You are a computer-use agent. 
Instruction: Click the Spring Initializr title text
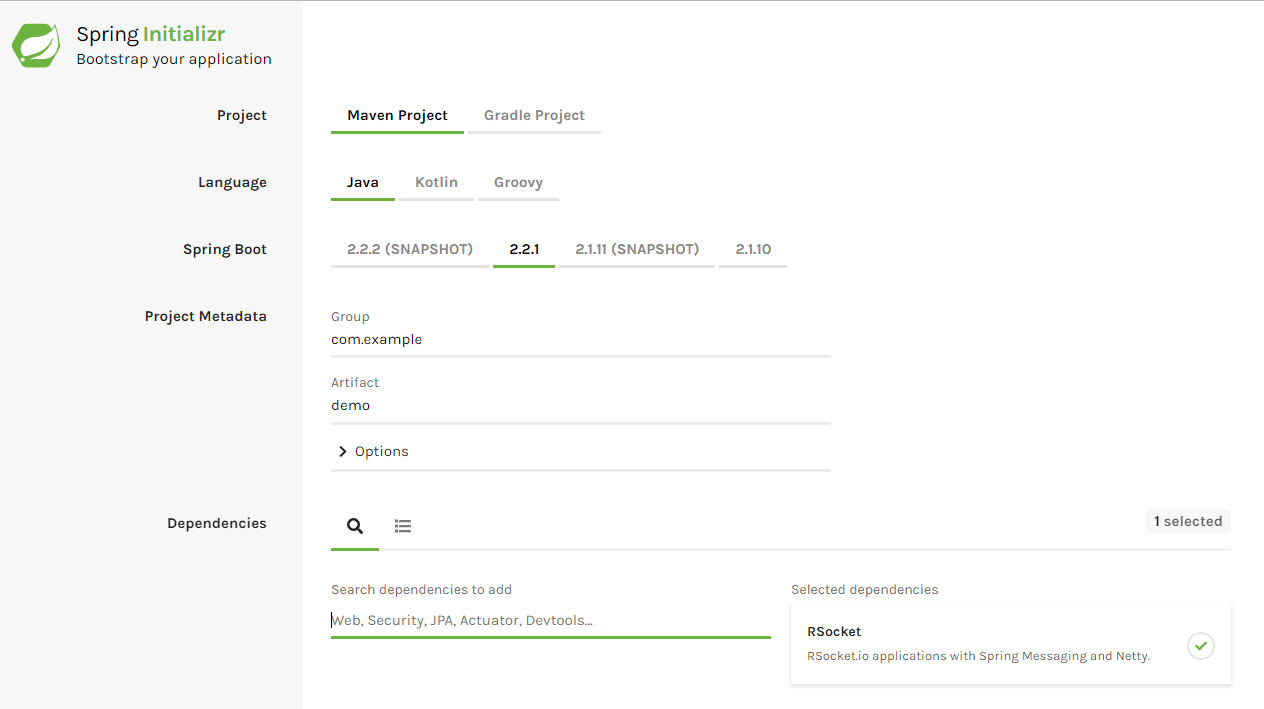151,35
